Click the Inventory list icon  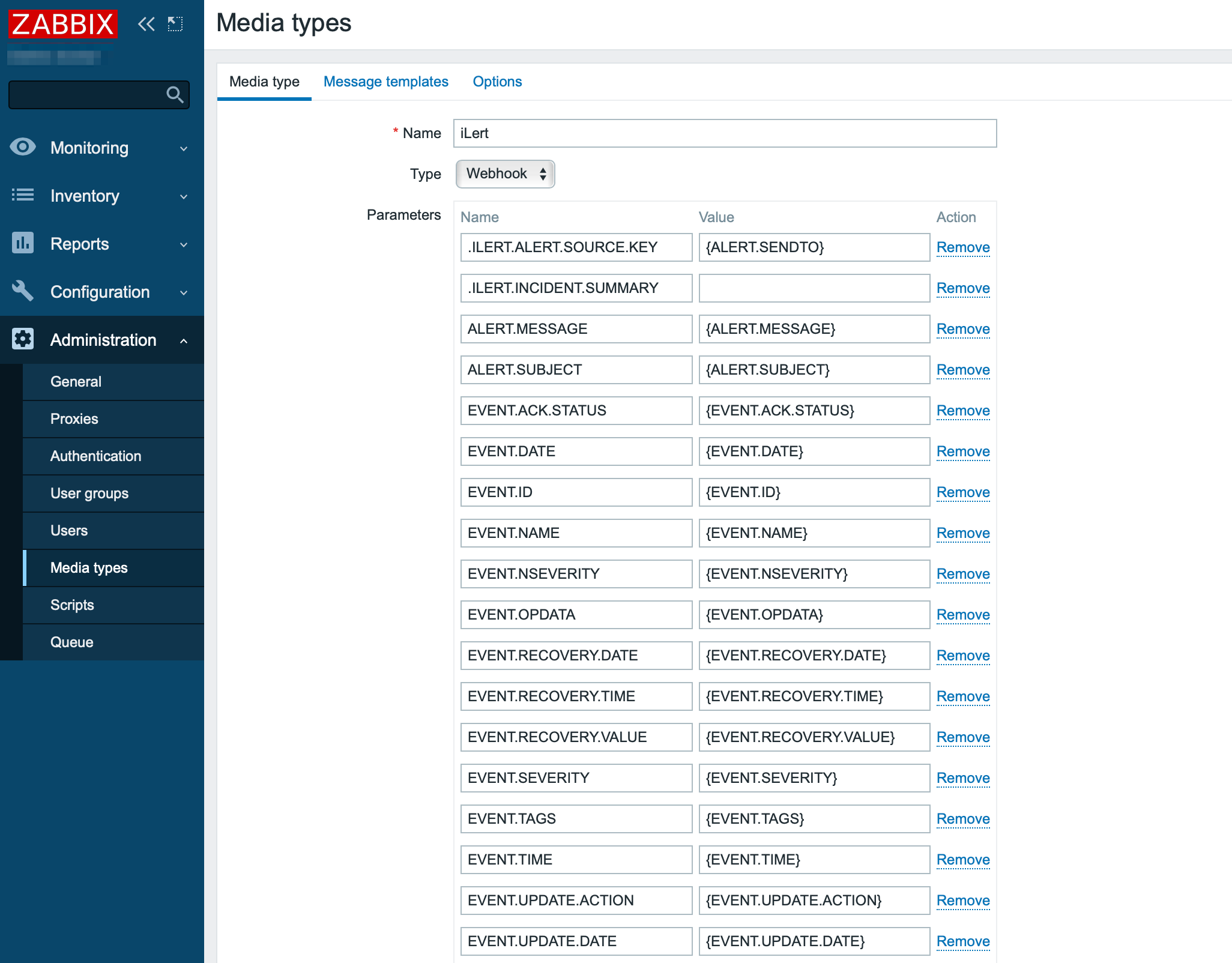click(x=23, y=195)
